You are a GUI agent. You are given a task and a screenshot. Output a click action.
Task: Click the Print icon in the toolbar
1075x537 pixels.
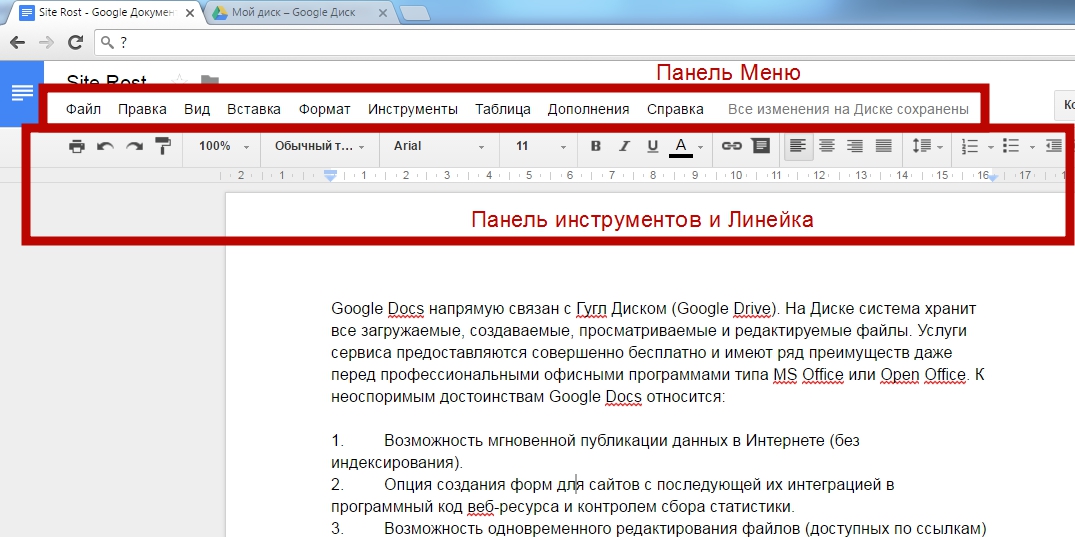77,146
